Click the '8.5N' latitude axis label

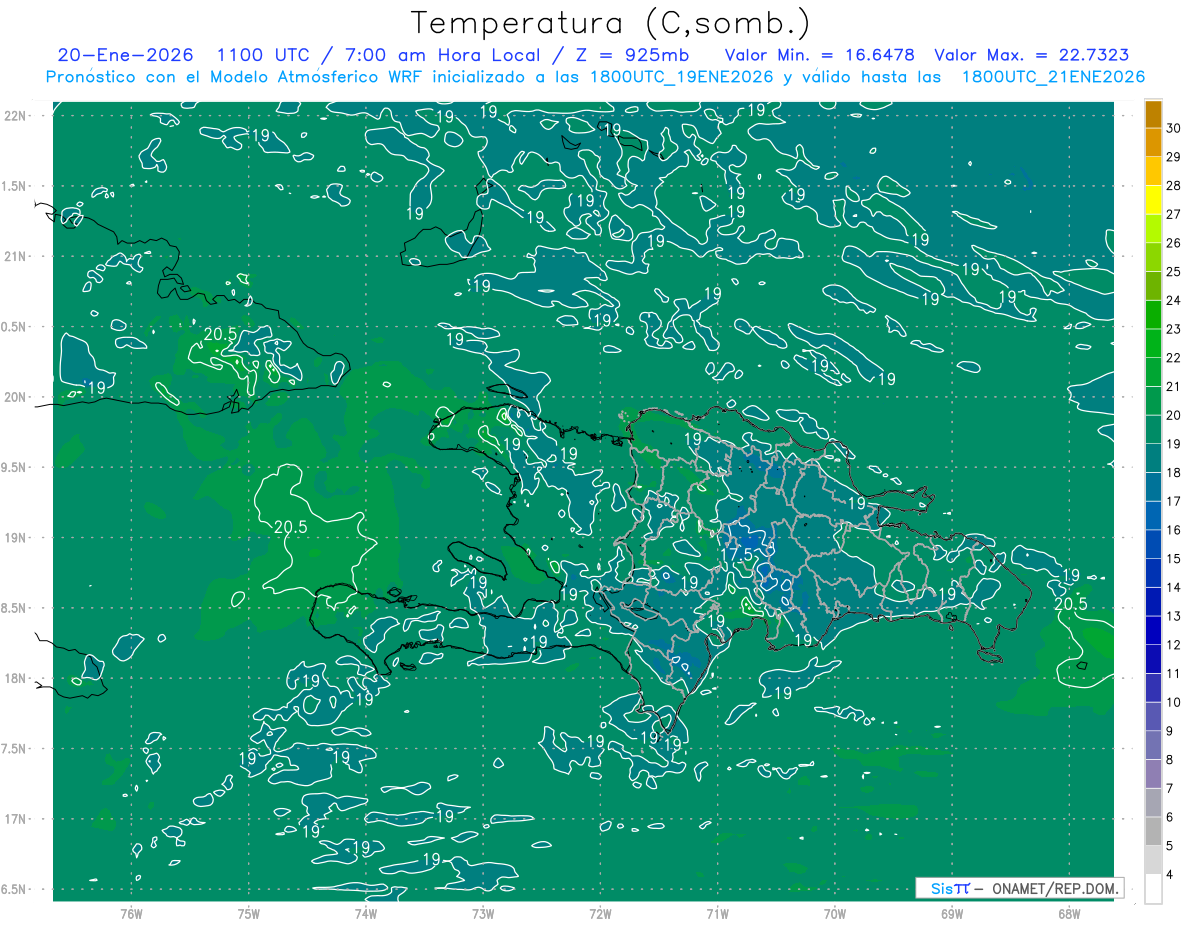coord(15,609)
